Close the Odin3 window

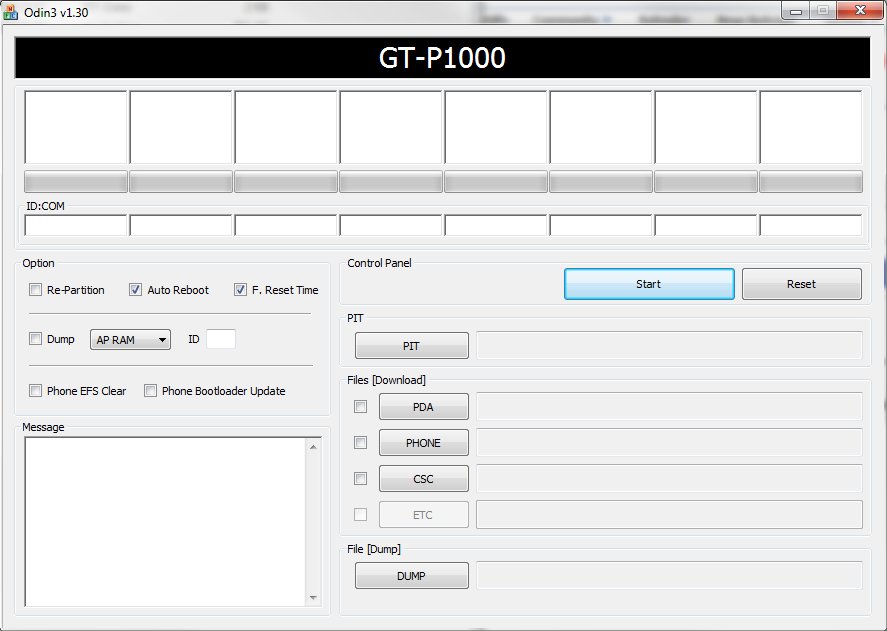point(860,11)
